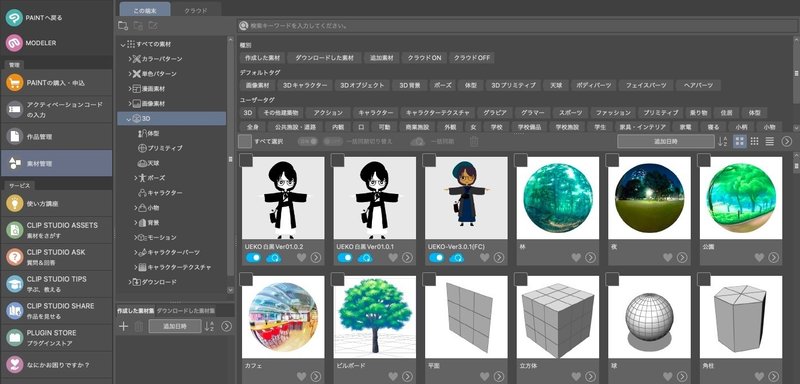This screenshot has height=384, width=800.
Task: Filter by 作成した素材 type
Action: (x=262, y=58)
